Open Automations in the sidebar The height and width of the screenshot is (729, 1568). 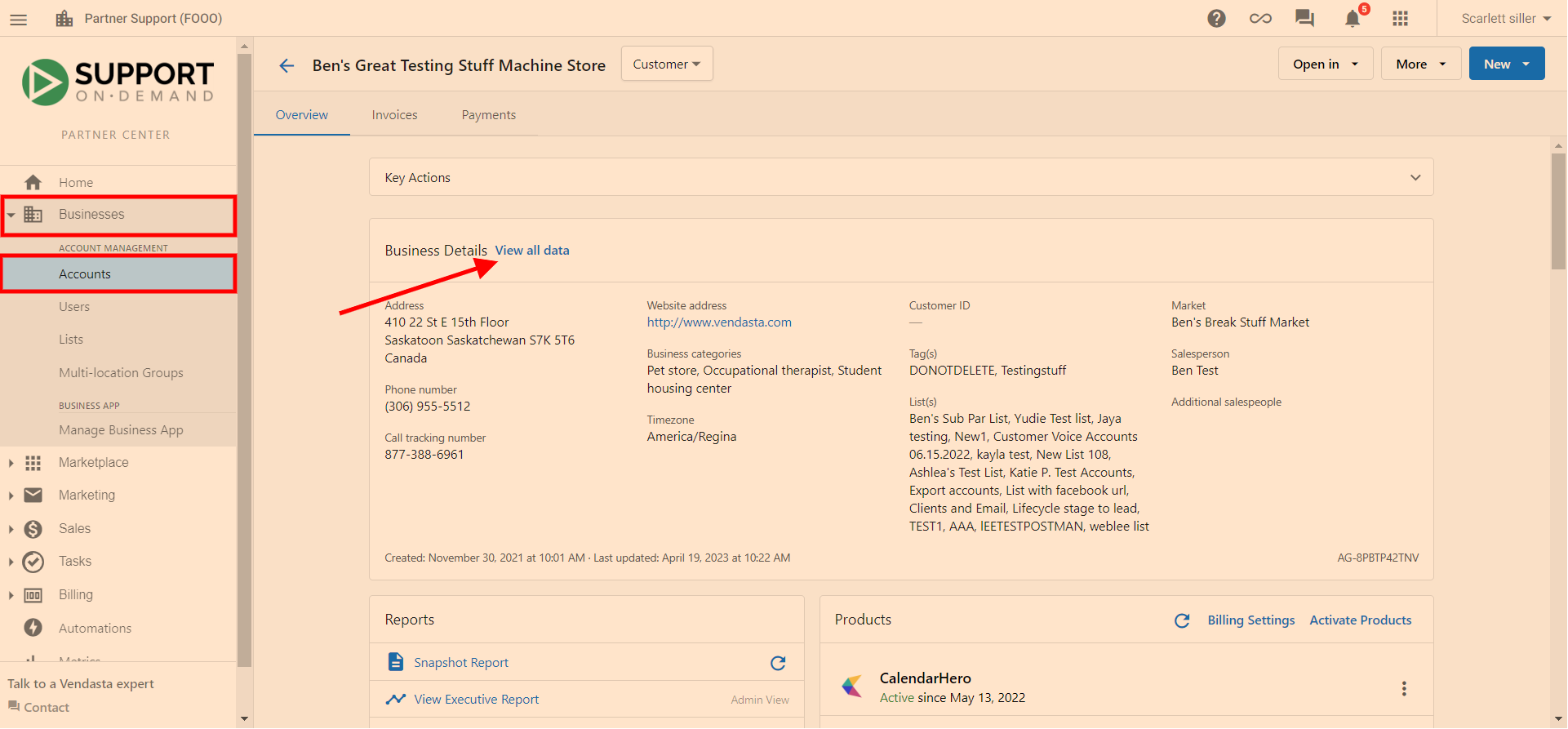pos(95,629)
